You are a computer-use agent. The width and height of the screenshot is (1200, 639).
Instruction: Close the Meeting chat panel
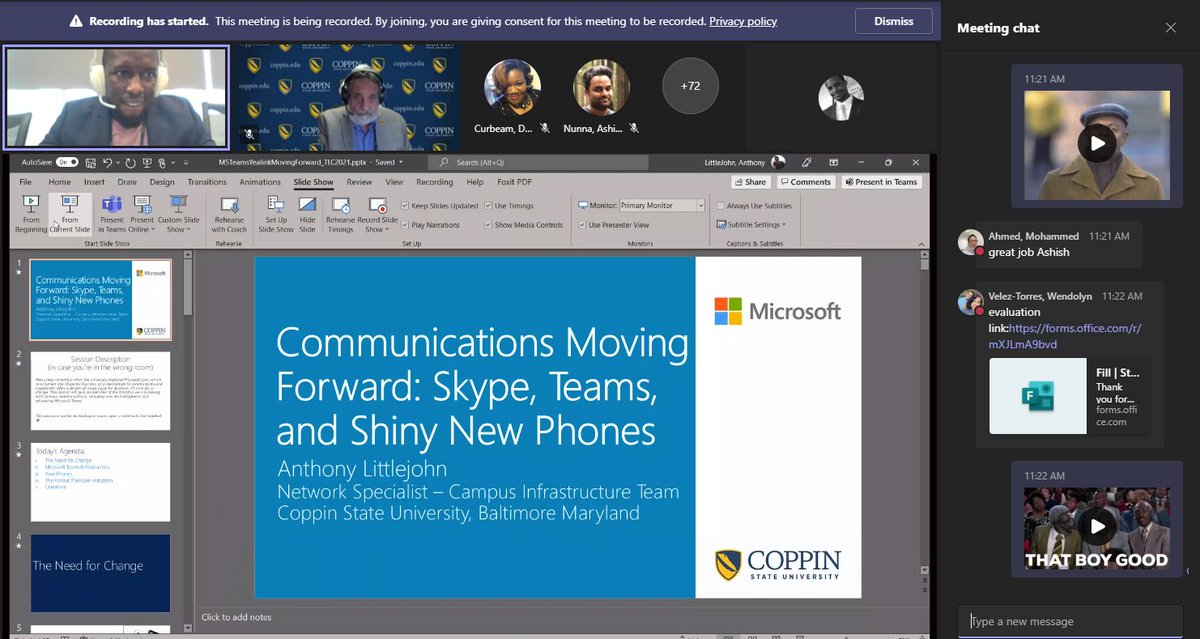point(1171,28)
